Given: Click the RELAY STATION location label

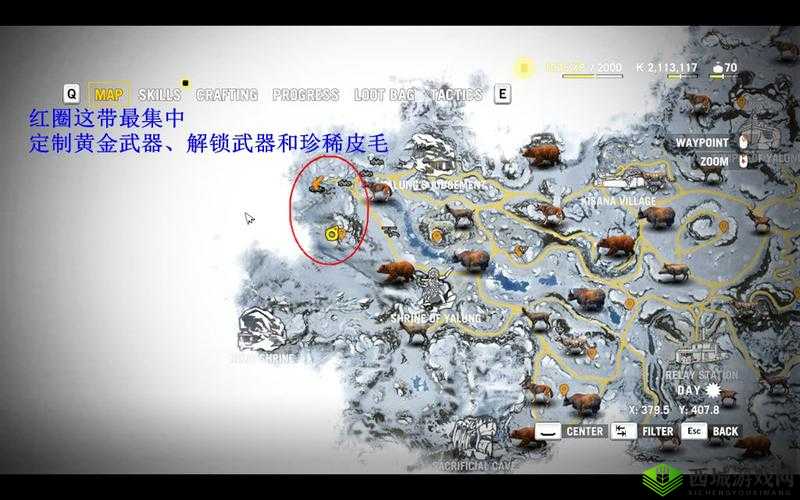Looking at the screenshot, I should (x=702, y=376).
